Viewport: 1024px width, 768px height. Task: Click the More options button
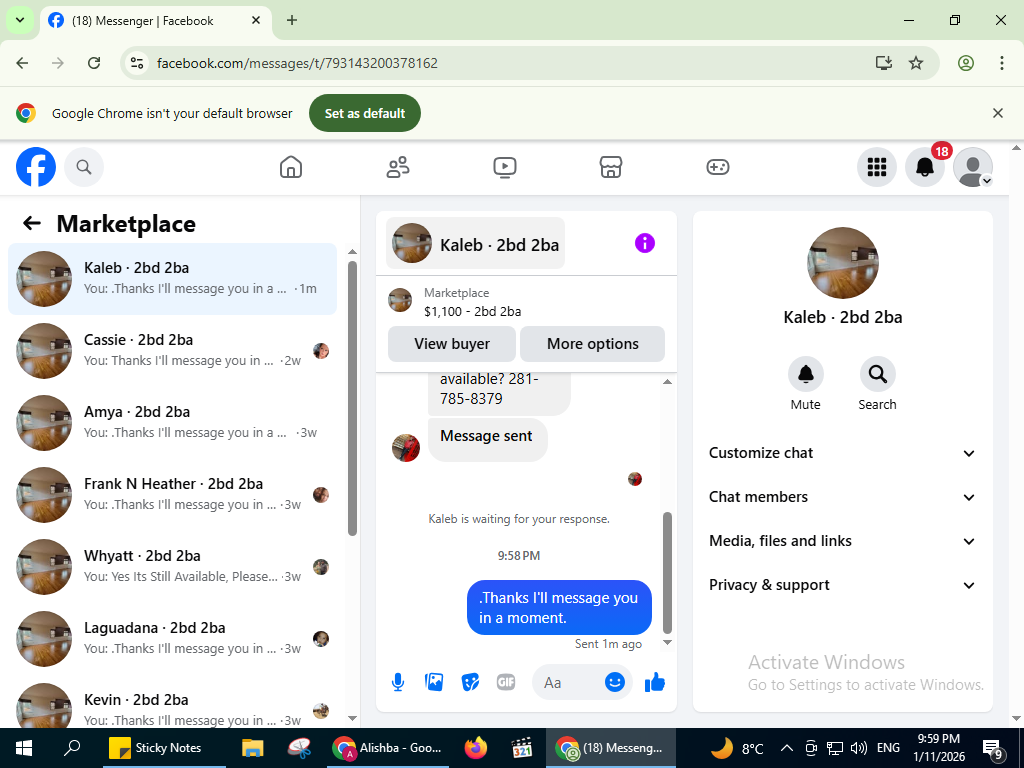point(592,344)
